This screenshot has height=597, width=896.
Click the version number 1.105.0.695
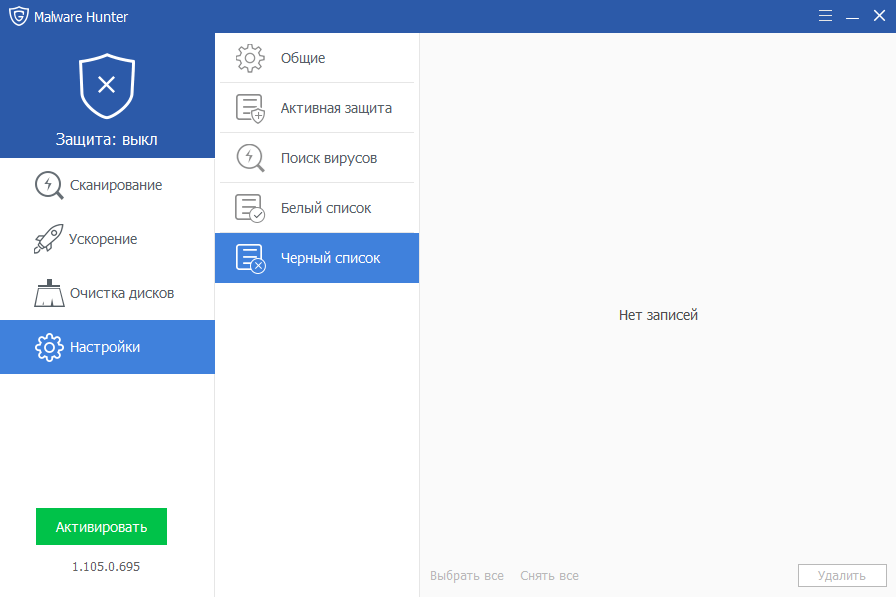pos(106,567)
